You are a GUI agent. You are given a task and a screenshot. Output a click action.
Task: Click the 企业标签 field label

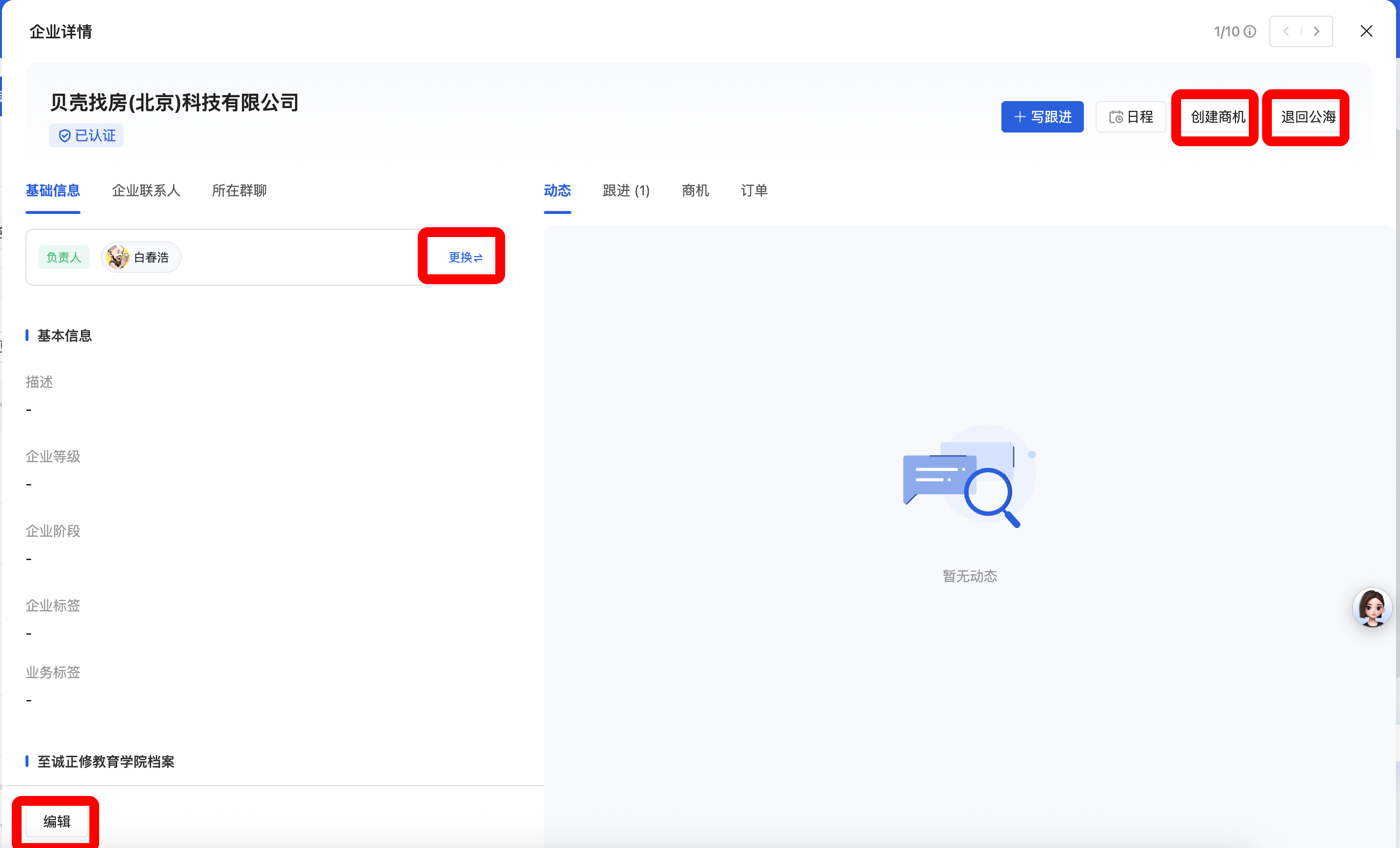tap(53, 606)
